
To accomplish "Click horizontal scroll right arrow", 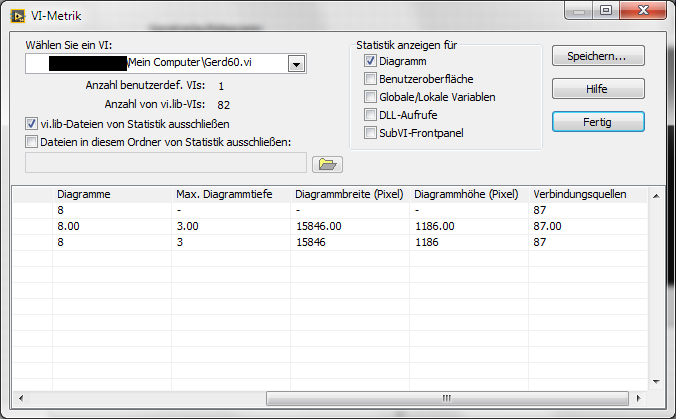I will click(x=638, y=398).
